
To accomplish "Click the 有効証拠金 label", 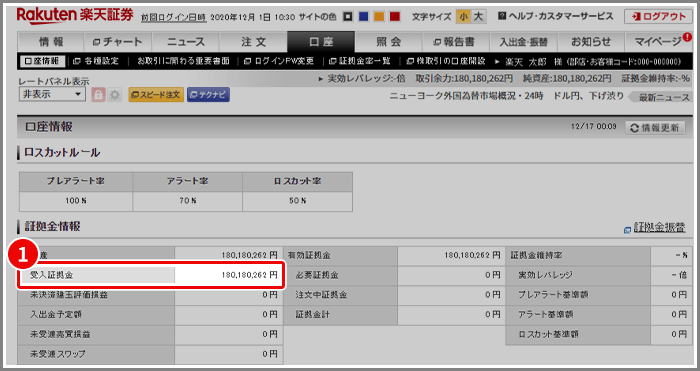I will (309, 255).
